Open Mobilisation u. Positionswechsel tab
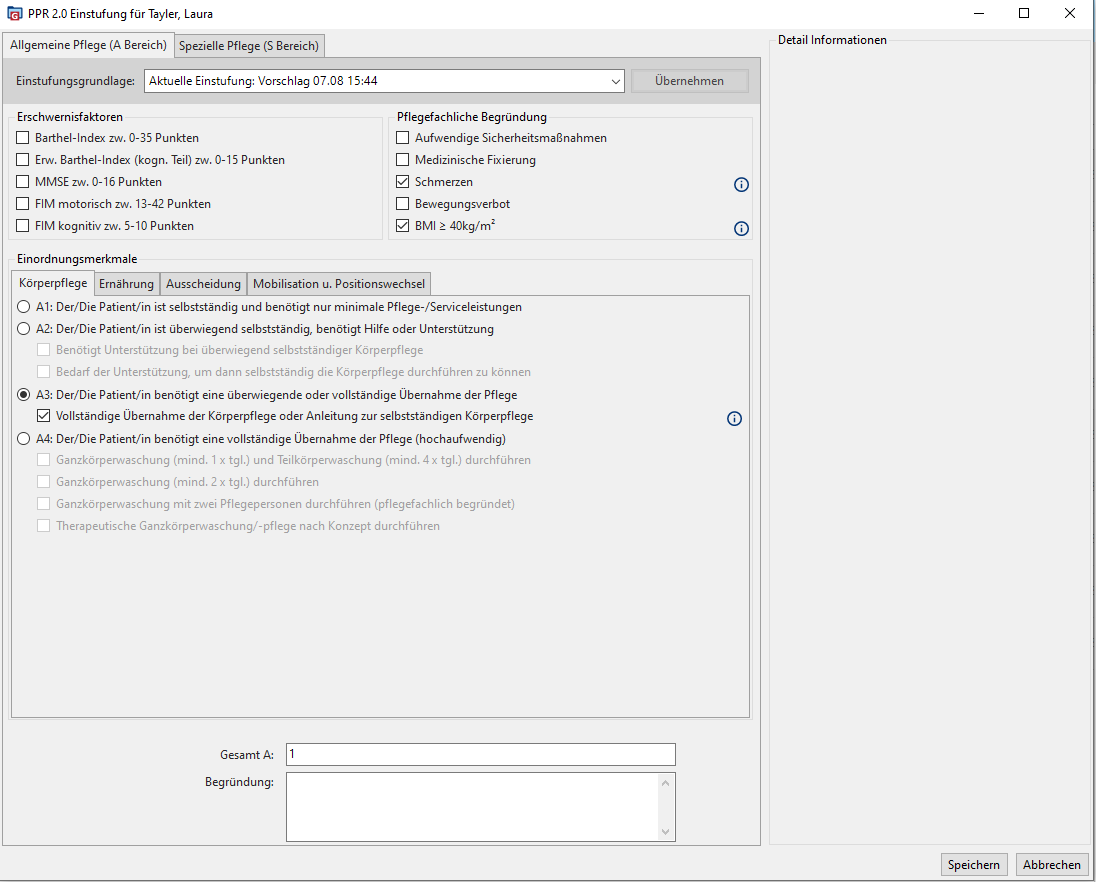Image resolution: width=1096 pixels, height=882 pixels. [x=339, y=284]
